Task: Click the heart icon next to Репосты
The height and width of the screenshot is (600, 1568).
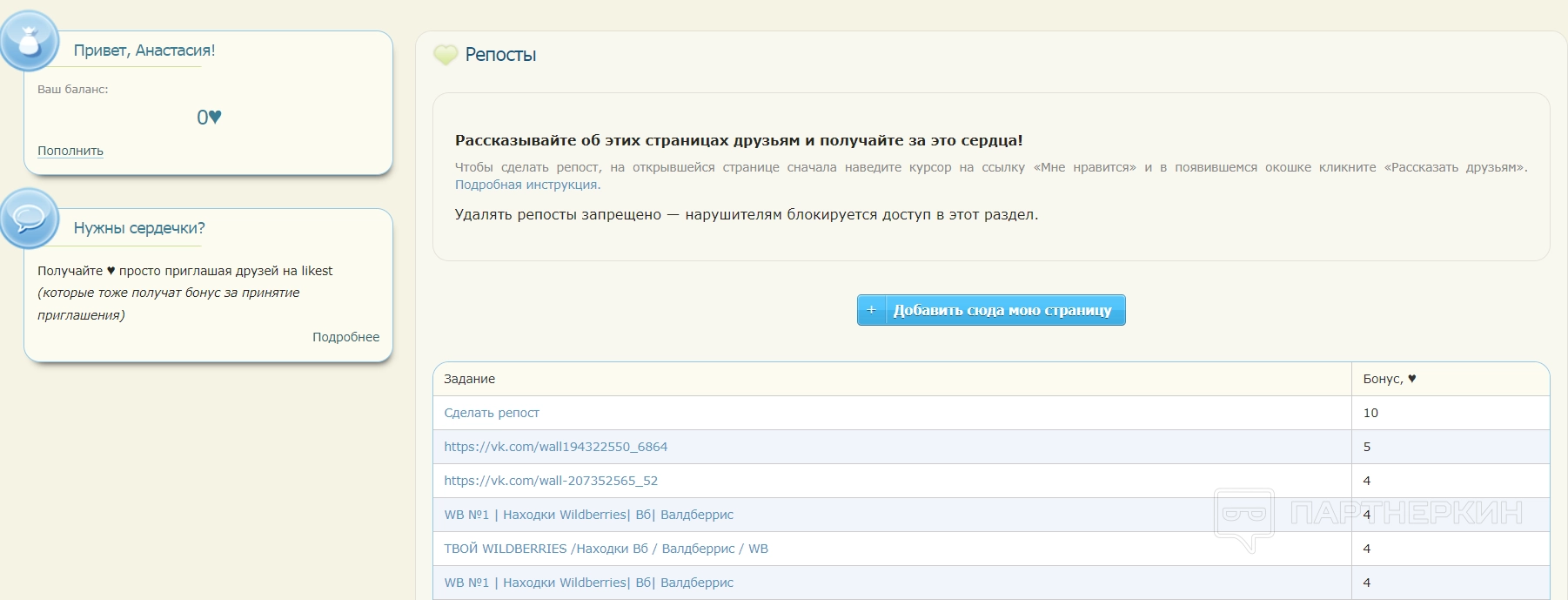Action: click(x=446, y=55)
